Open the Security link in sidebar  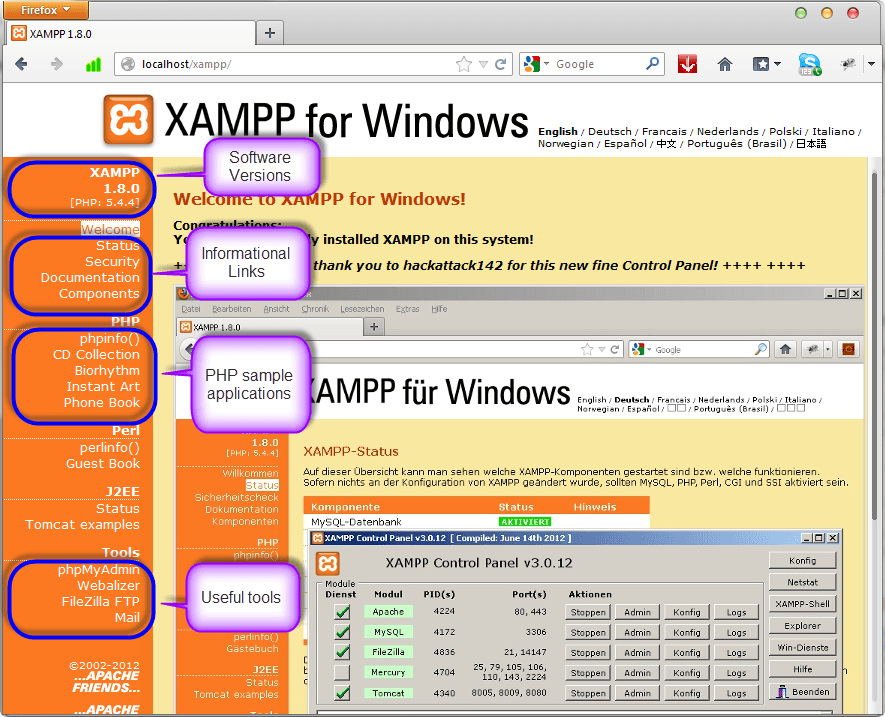pyautogui.click(x=112, y=261)
